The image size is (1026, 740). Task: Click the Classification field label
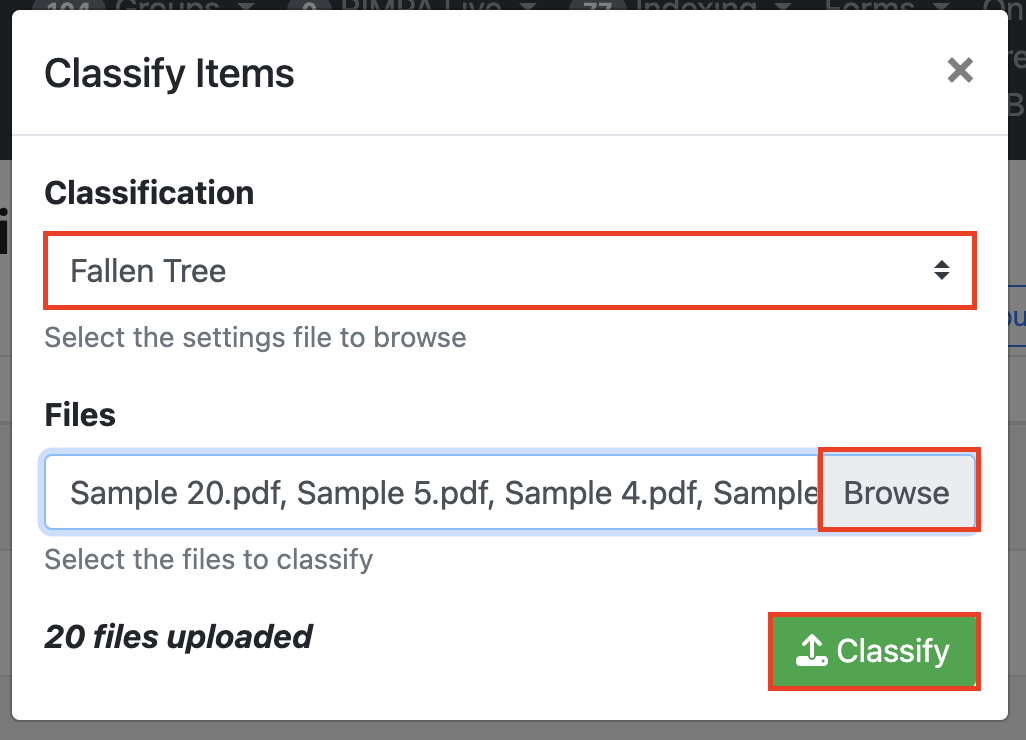coord(149,193)
